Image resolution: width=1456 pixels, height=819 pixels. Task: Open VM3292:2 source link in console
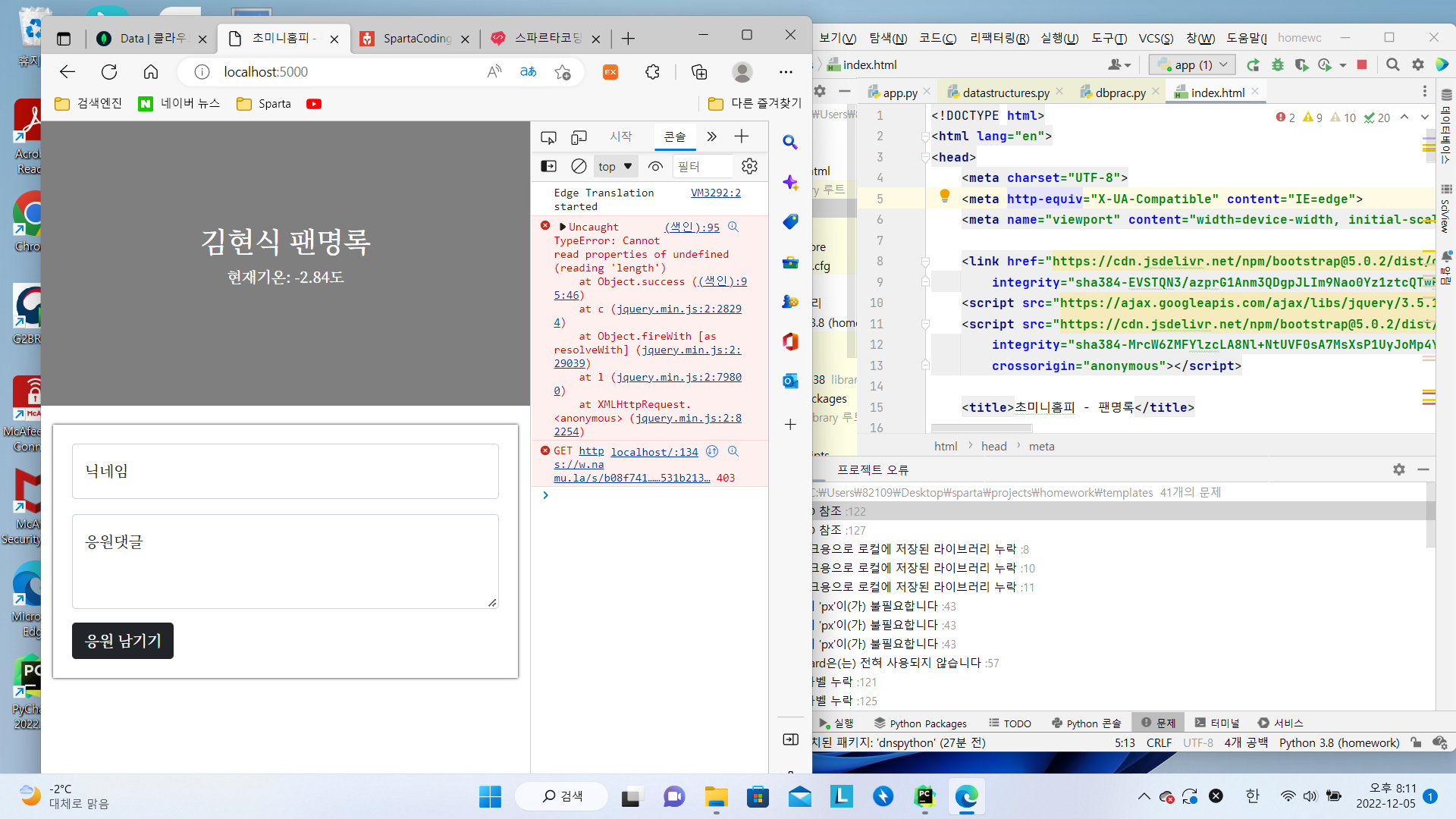pyautogui.click(x=716, y=193)
